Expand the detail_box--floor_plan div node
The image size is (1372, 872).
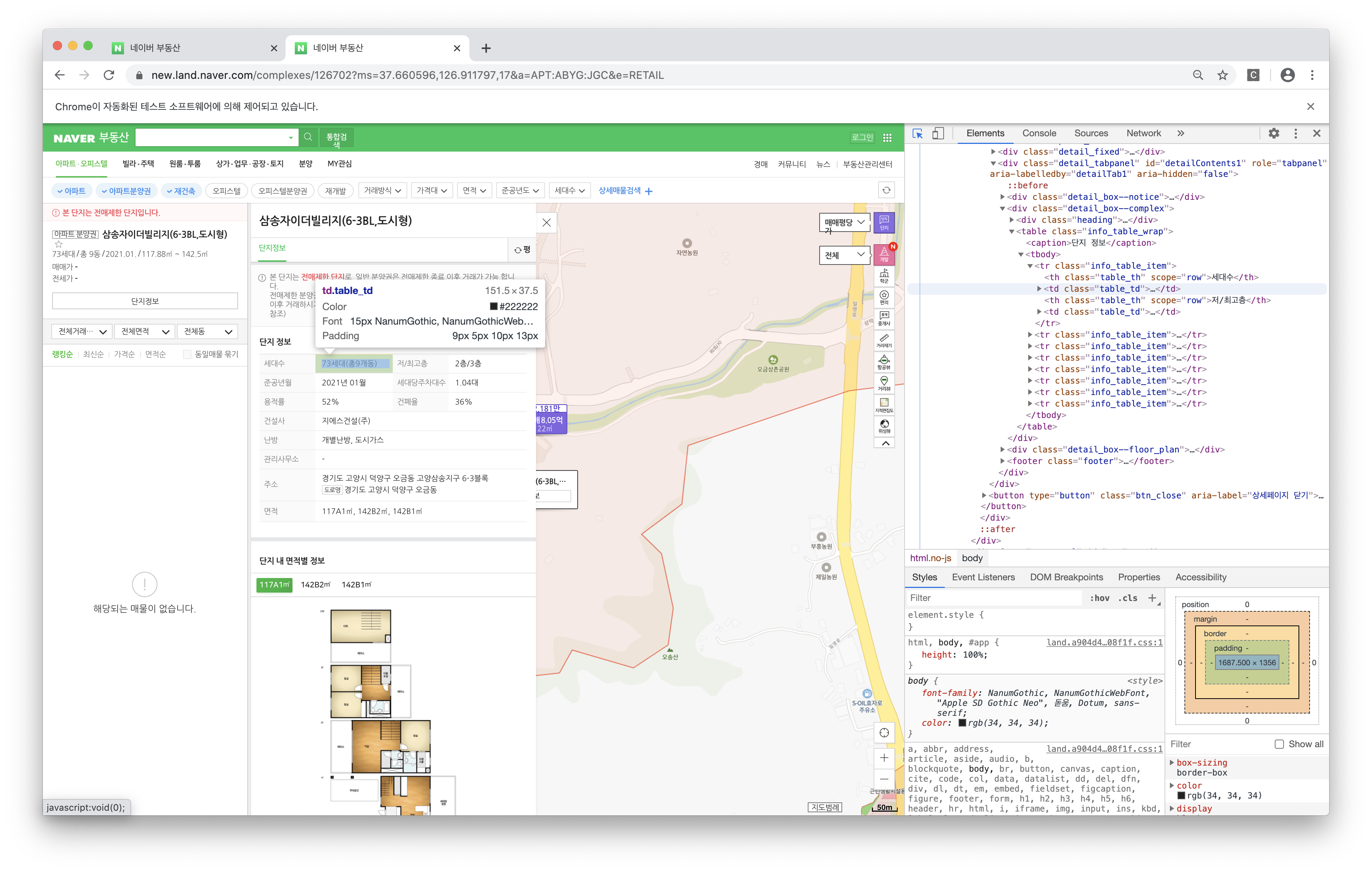tap(1002, 450)
